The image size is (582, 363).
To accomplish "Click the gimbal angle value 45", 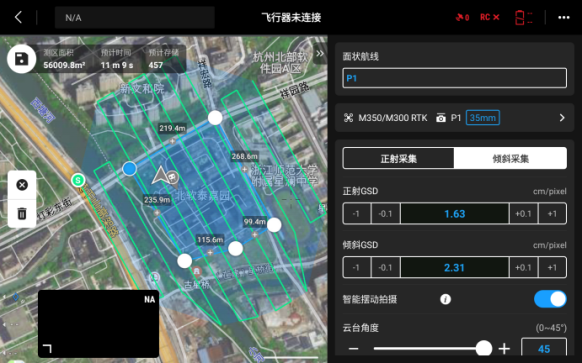I will [544, 348].
